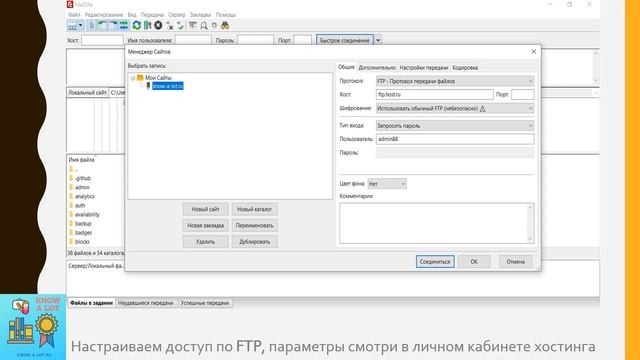Click the Комментарии box scrollbar
The height and width of the screenshot is (360, 640).
[x=530, y=223]
